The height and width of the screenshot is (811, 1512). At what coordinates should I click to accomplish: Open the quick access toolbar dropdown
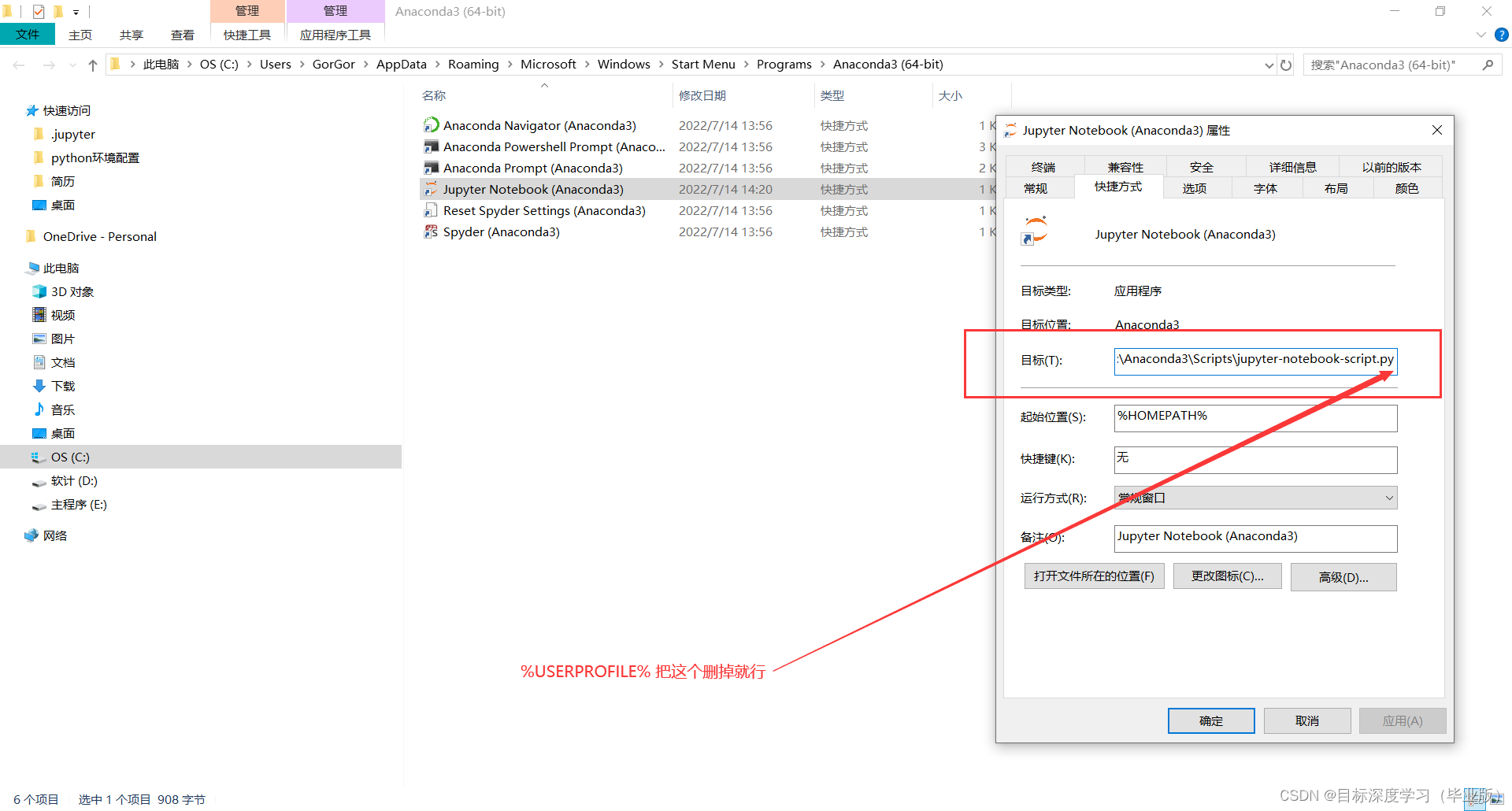click(x=76, y=12)
